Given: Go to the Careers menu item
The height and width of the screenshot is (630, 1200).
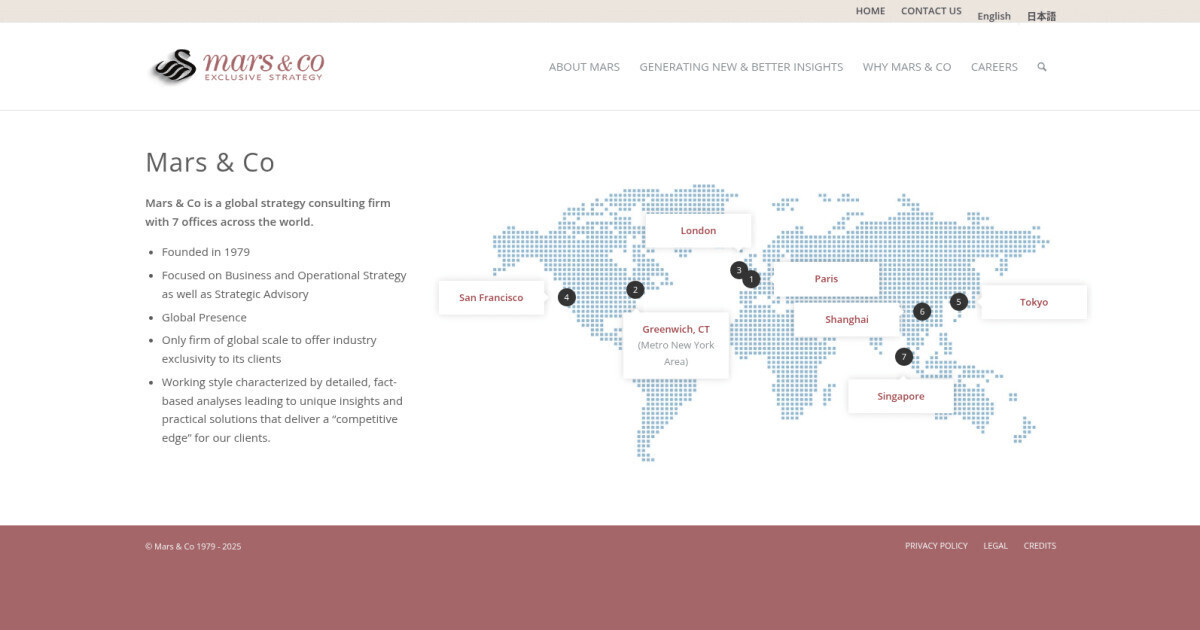Looking at the screenshot, I should click(x=994, y=67).
